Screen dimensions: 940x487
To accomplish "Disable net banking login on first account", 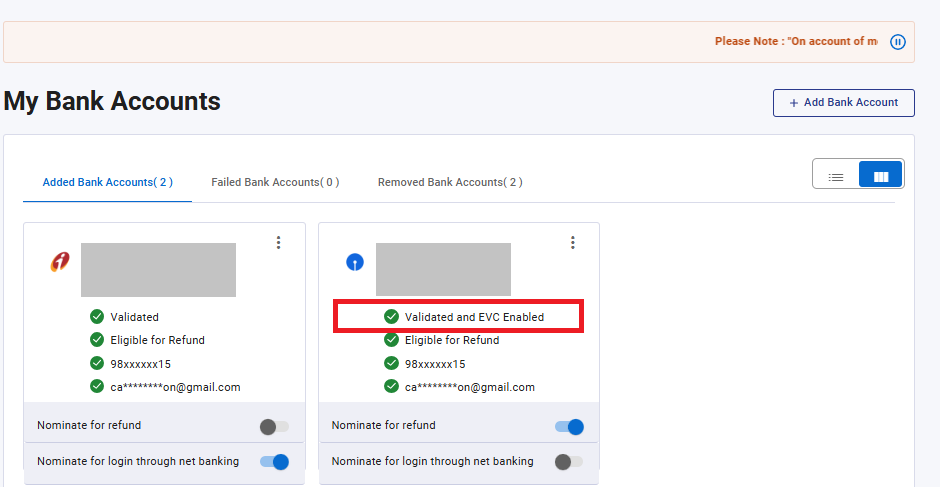I will click(x=274, y=462).
